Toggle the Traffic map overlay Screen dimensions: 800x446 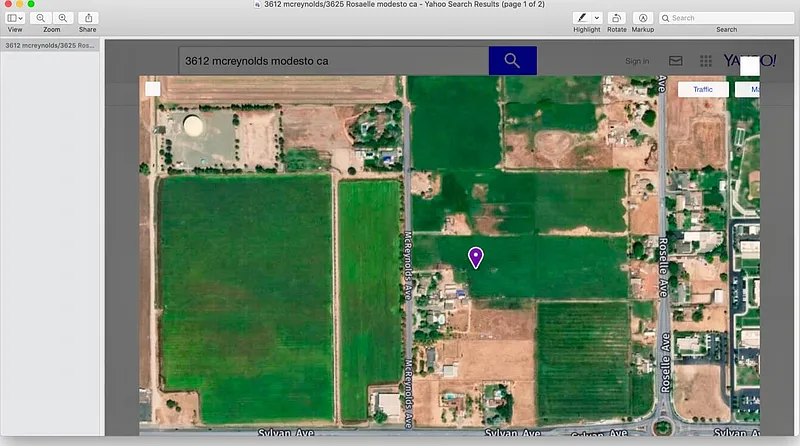703,90
